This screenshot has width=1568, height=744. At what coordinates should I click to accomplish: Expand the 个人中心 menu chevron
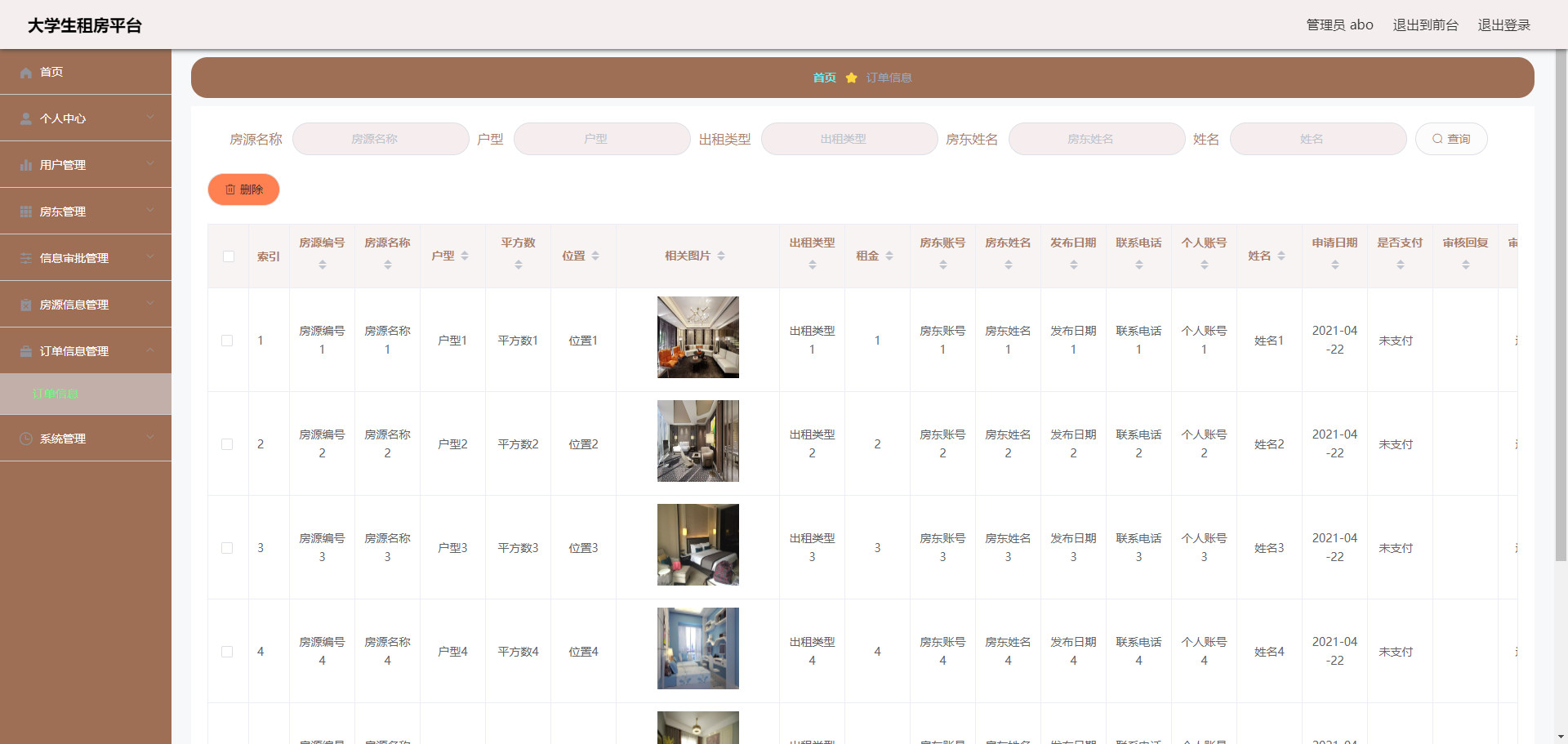click(150, 118)
